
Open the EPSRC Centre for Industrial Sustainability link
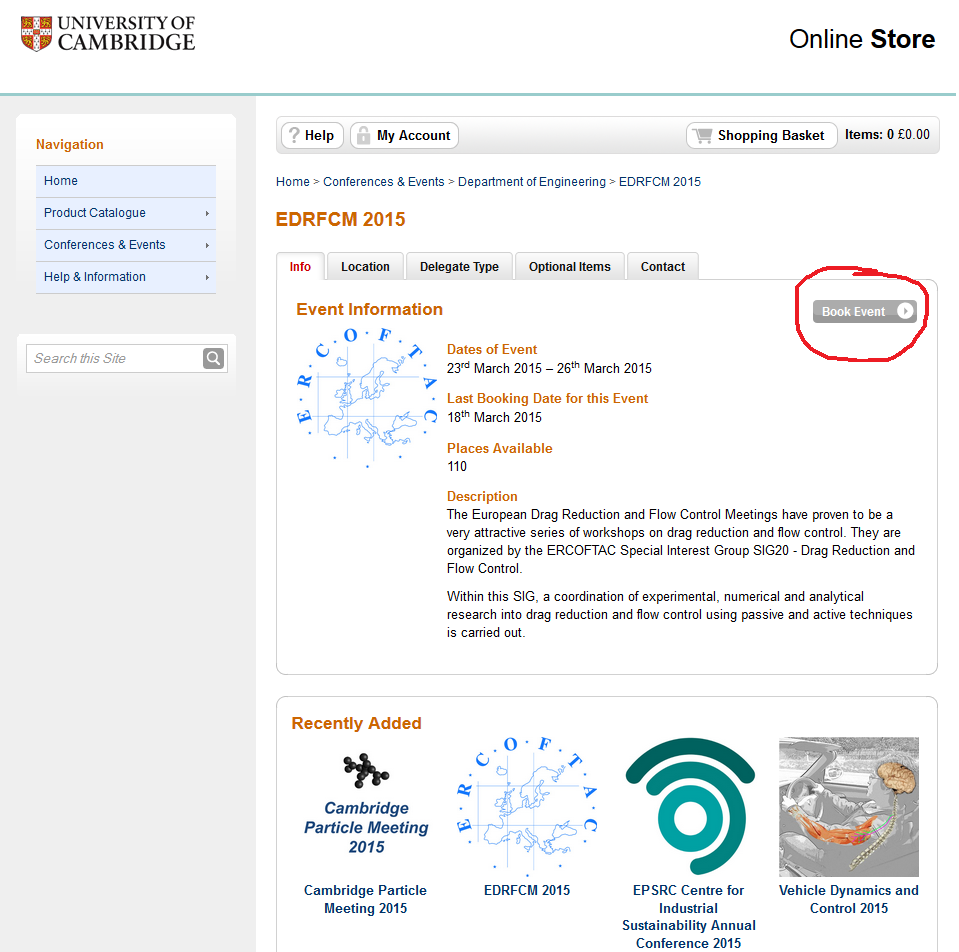tap(689, 917)
